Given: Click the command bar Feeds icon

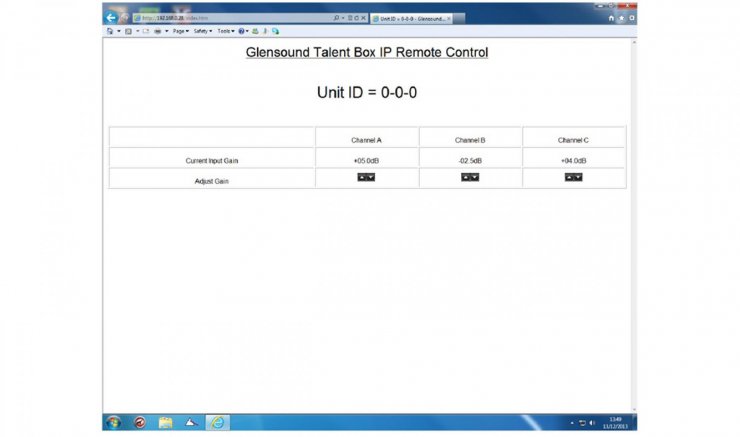Looking at the screenshot, I should 128,31.
